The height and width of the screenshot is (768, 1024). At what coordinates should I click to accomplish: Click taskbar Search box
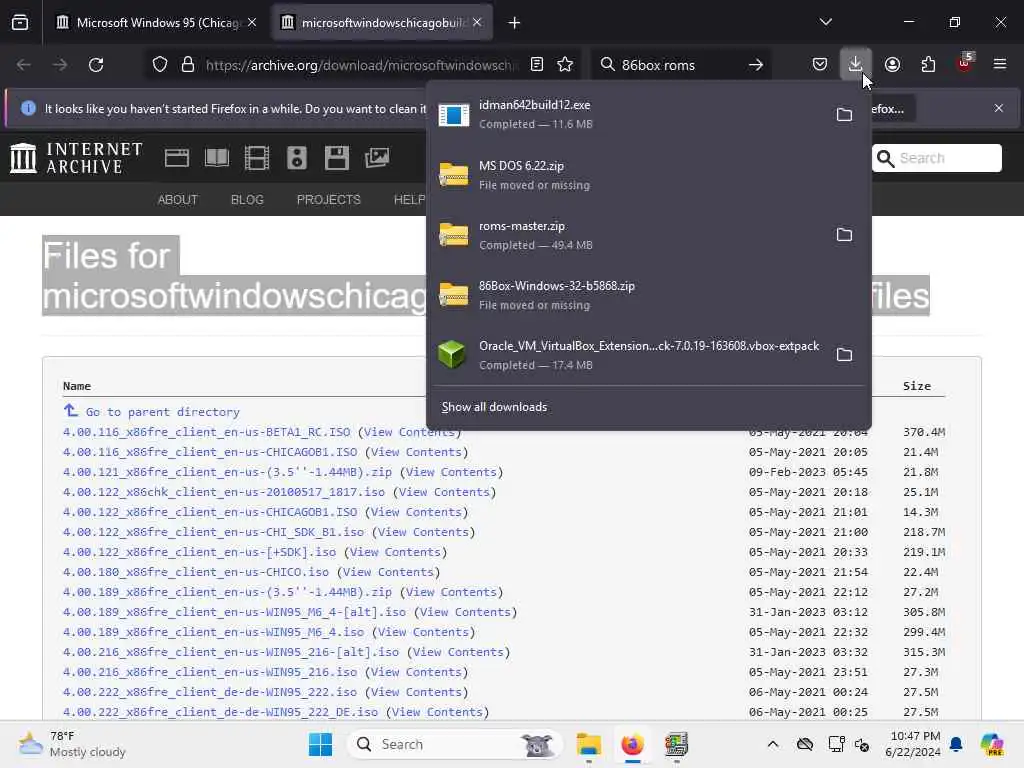[455, 744]
